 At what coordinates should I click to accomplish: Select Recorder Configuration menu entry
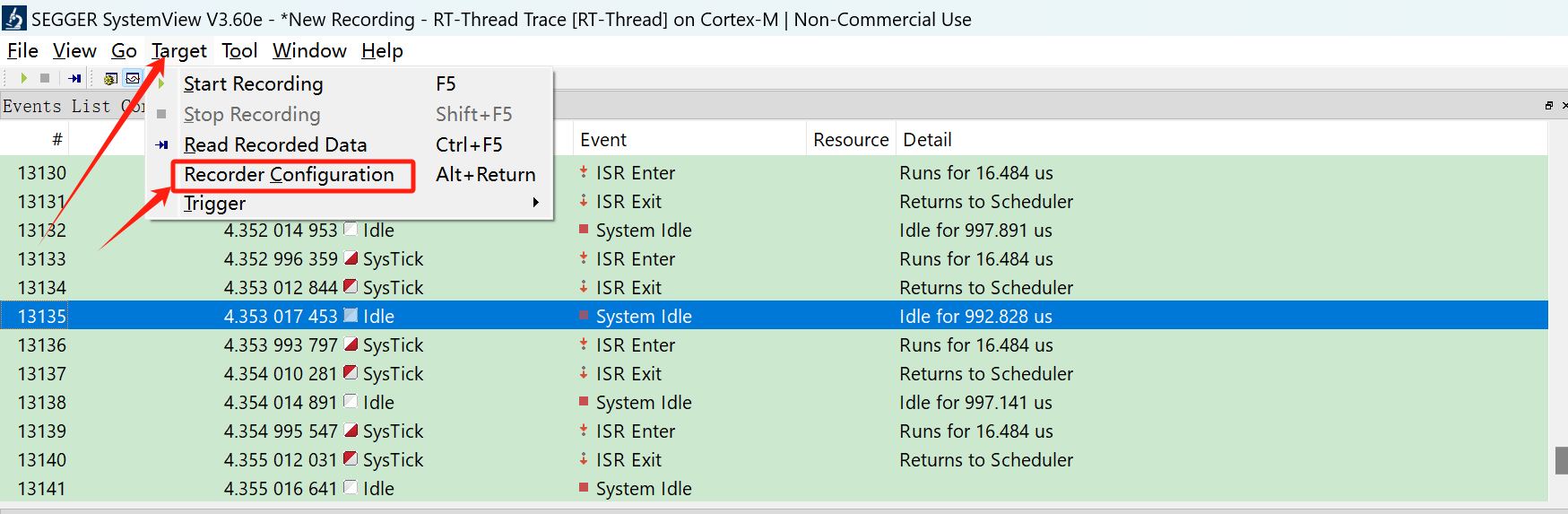pyautogui.click(x=289, y=174)
